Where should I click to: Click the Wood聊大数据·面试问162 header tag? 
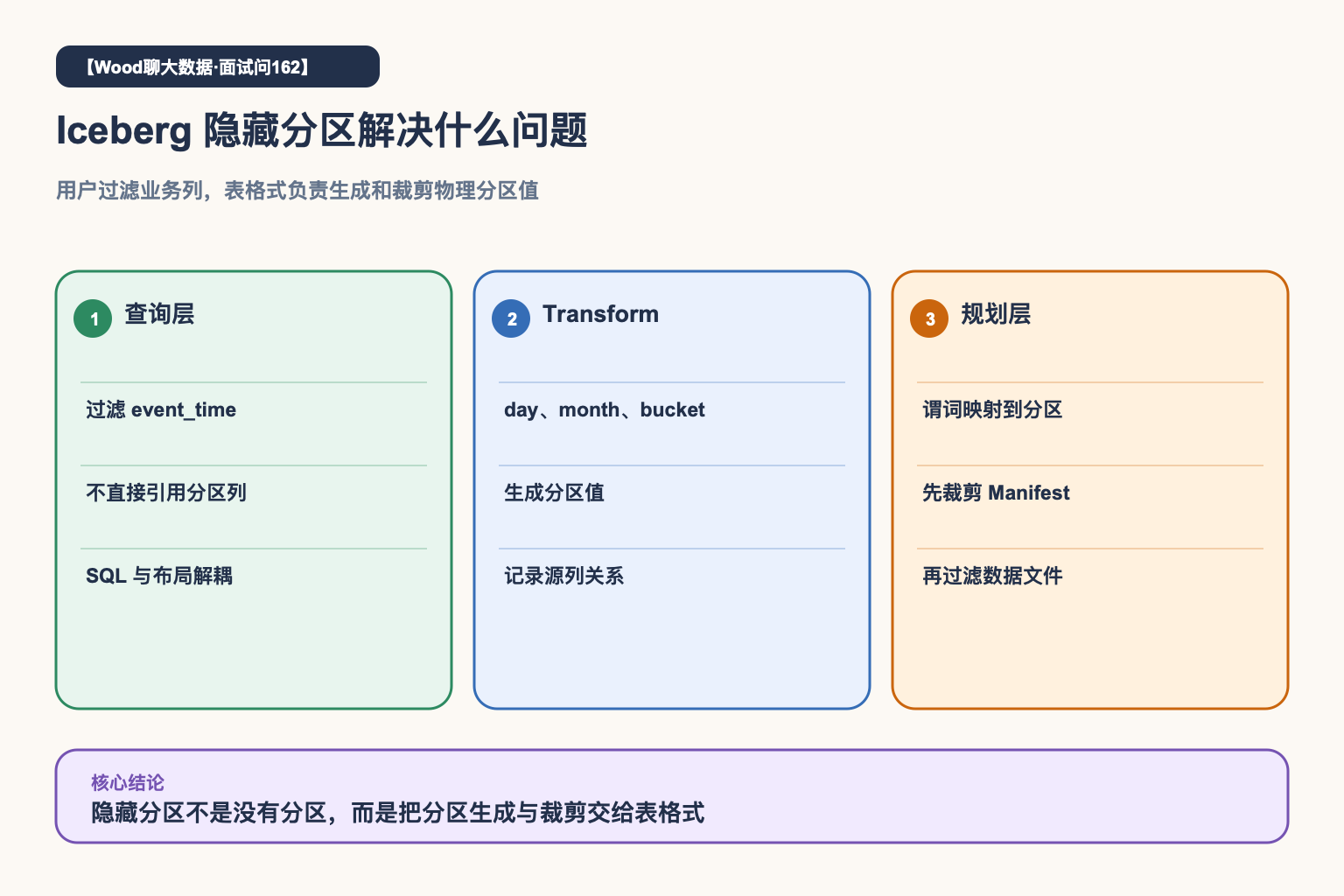(218, 66)
